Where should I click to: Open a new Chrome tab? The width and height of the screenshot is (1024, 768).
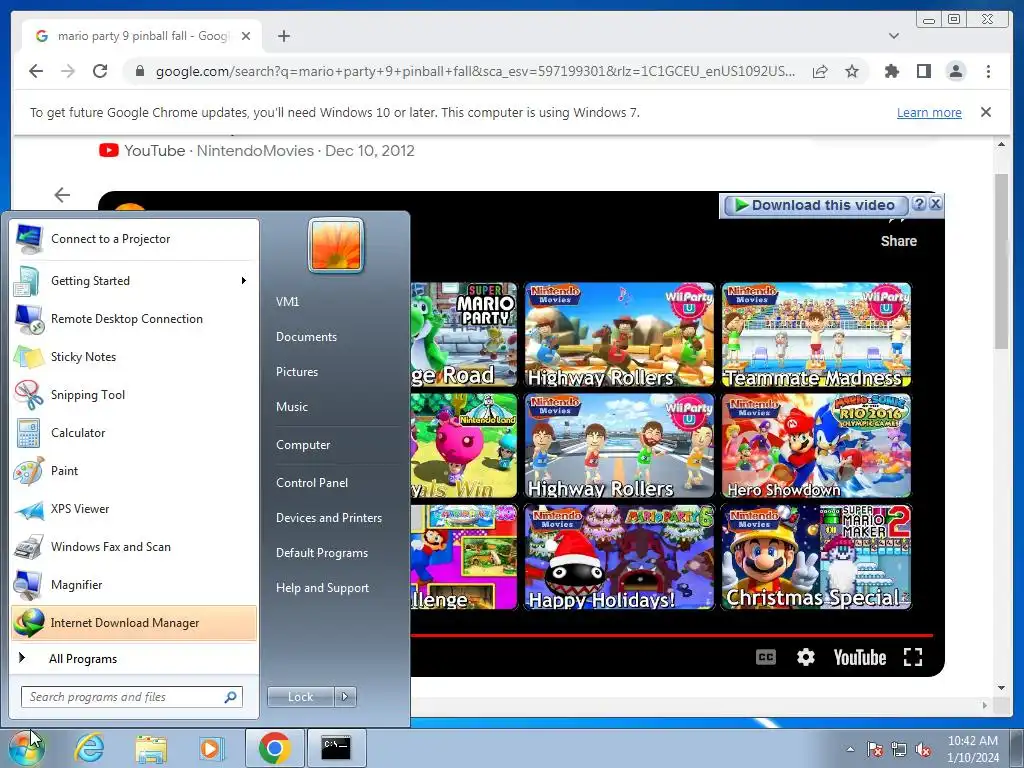pos(284,36)
